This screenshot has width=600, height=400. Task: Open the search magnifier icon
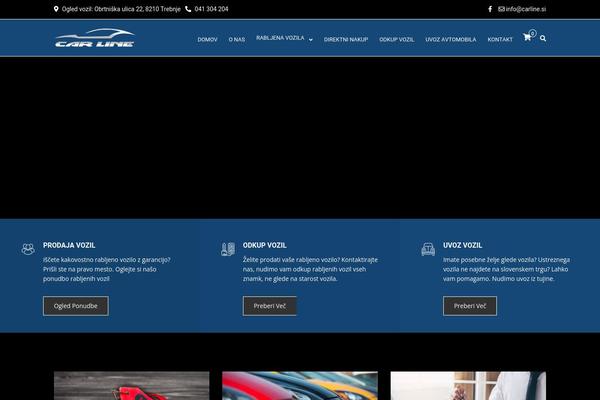click(x=543, y=38)
